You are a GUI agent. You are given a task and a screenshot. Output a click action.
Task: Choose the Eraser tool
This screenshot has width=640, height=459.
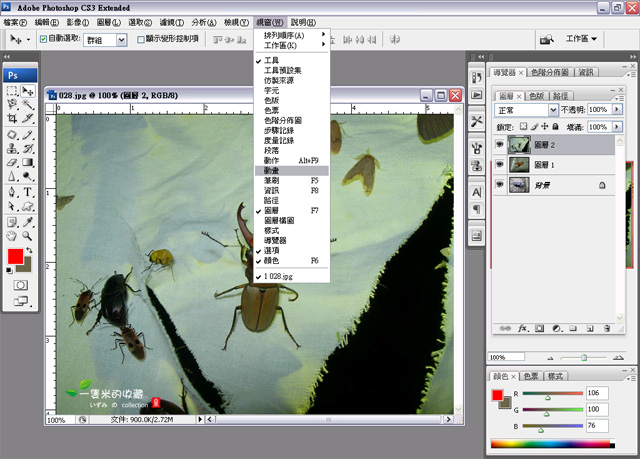(x=12, y=162)
